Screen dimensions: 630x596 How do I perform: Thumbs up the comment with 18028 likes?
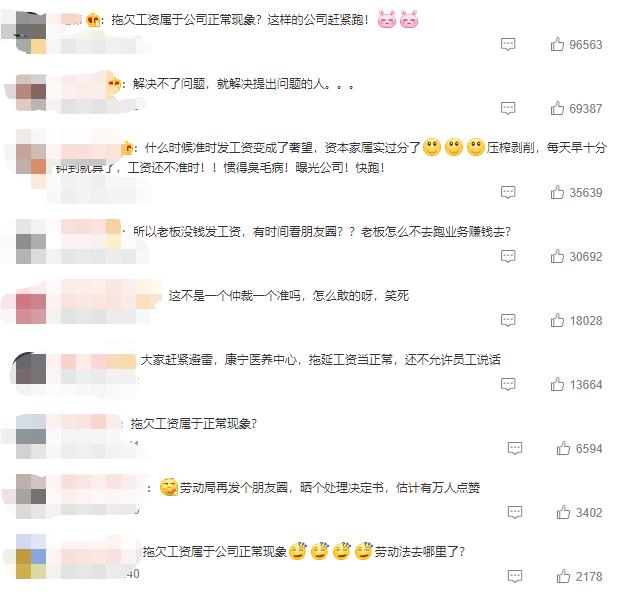pos(557,320)
